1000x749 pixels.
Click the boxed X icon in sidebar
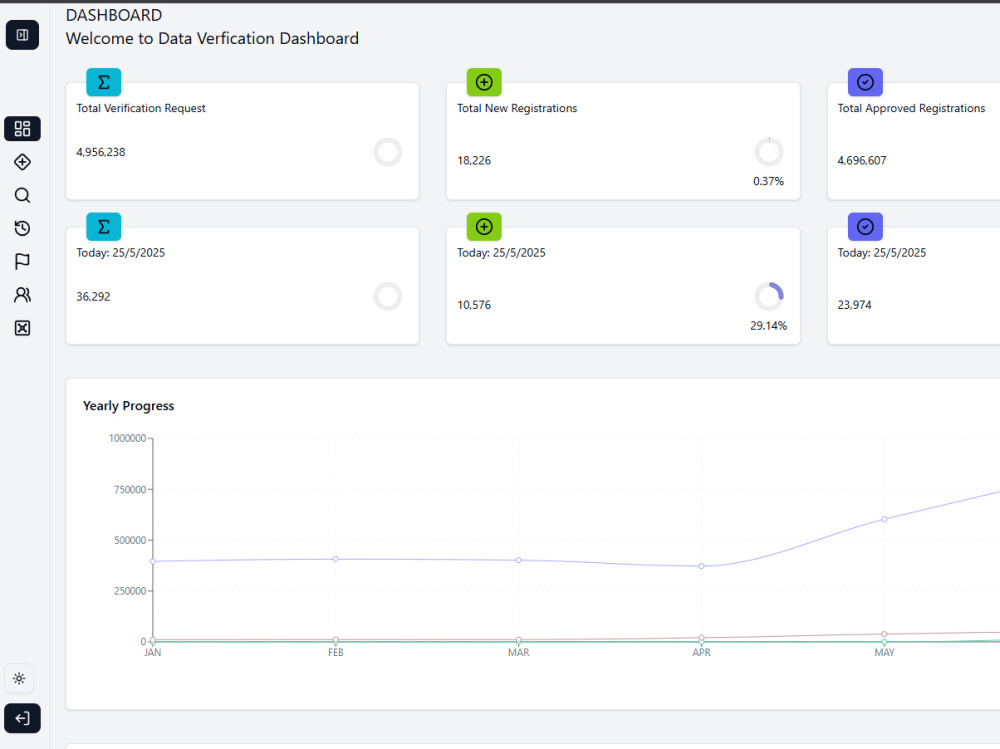pyautogui.click(x=22, y=328)
